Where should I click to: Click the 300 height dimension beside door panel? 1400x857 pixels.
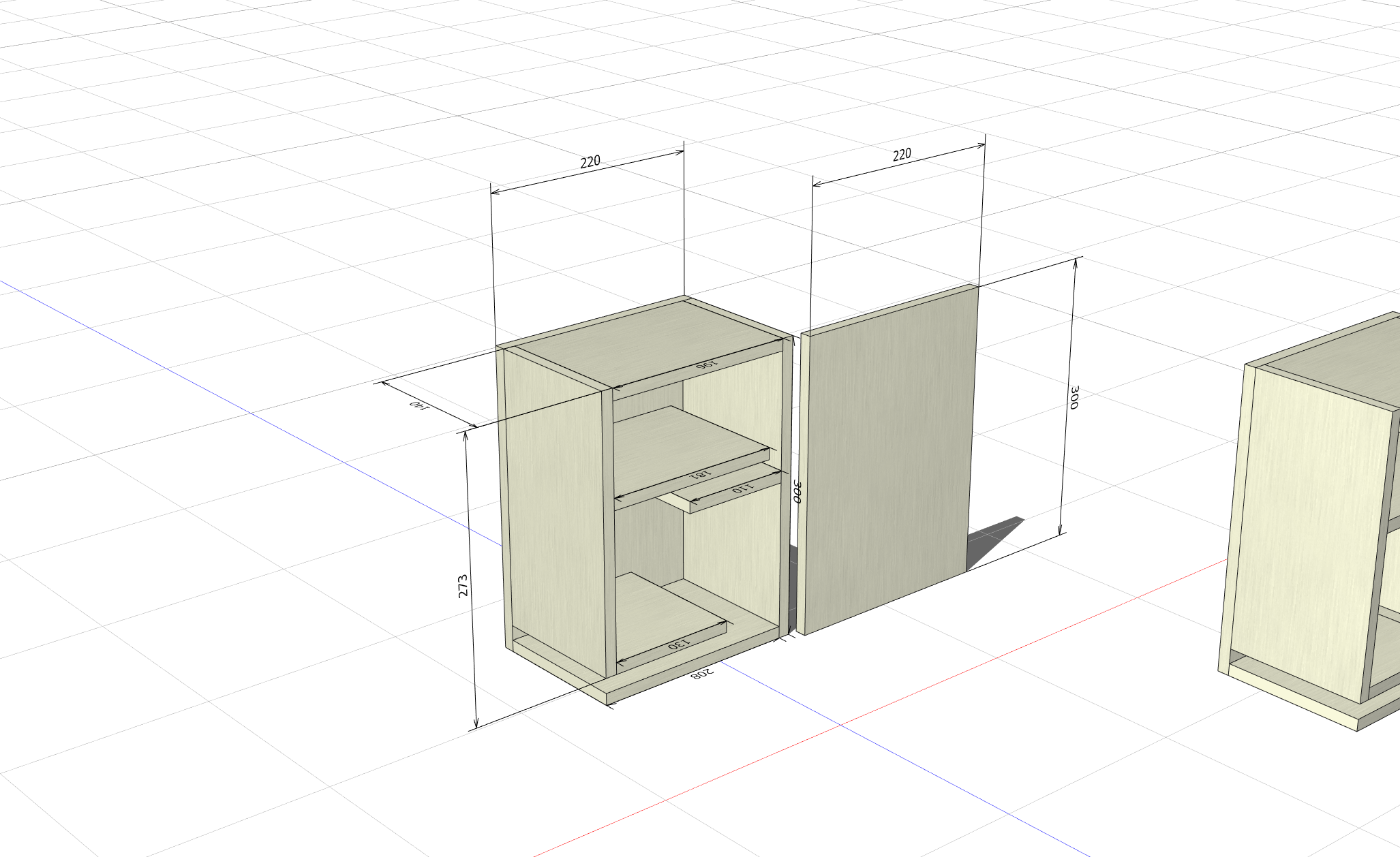point(1074,397)
